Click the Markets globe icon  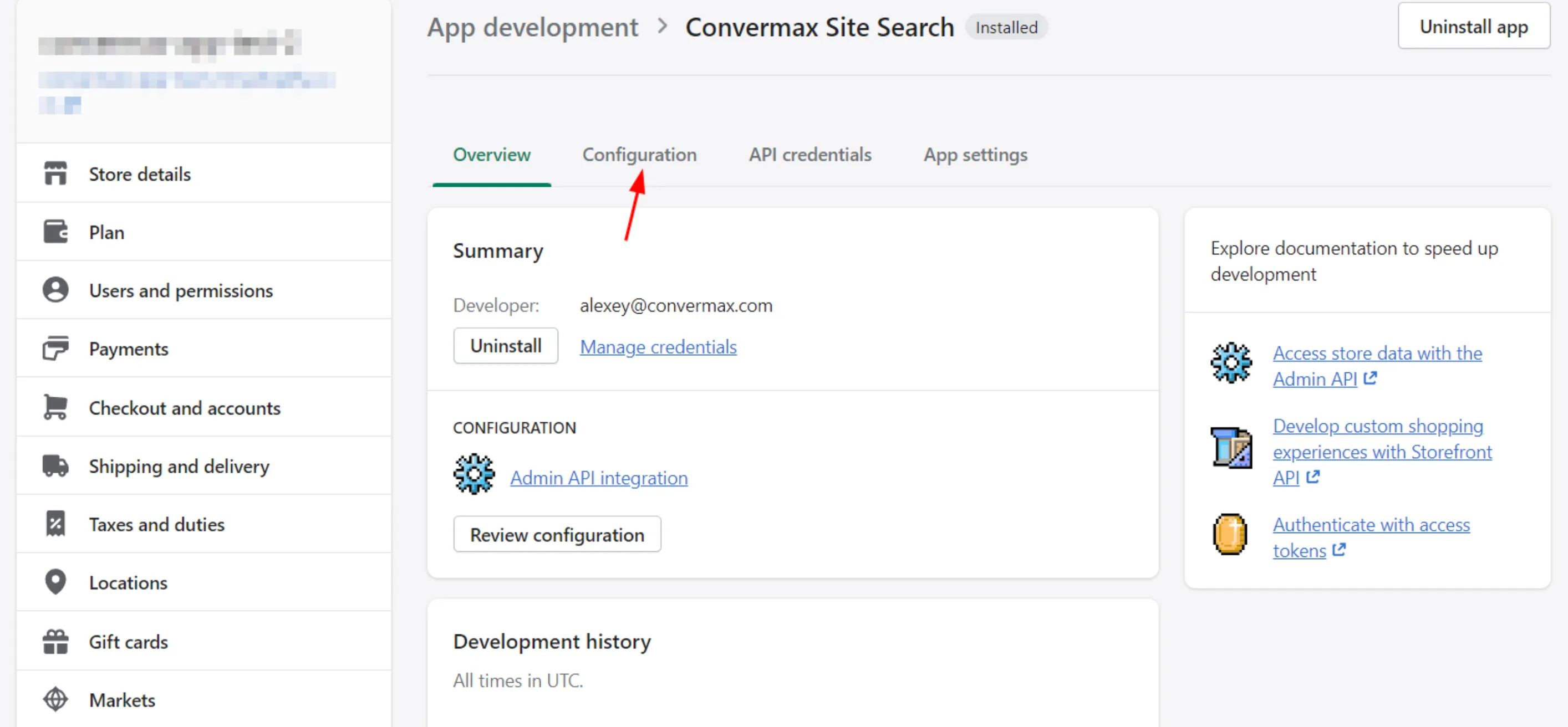[x=55, y=700]
